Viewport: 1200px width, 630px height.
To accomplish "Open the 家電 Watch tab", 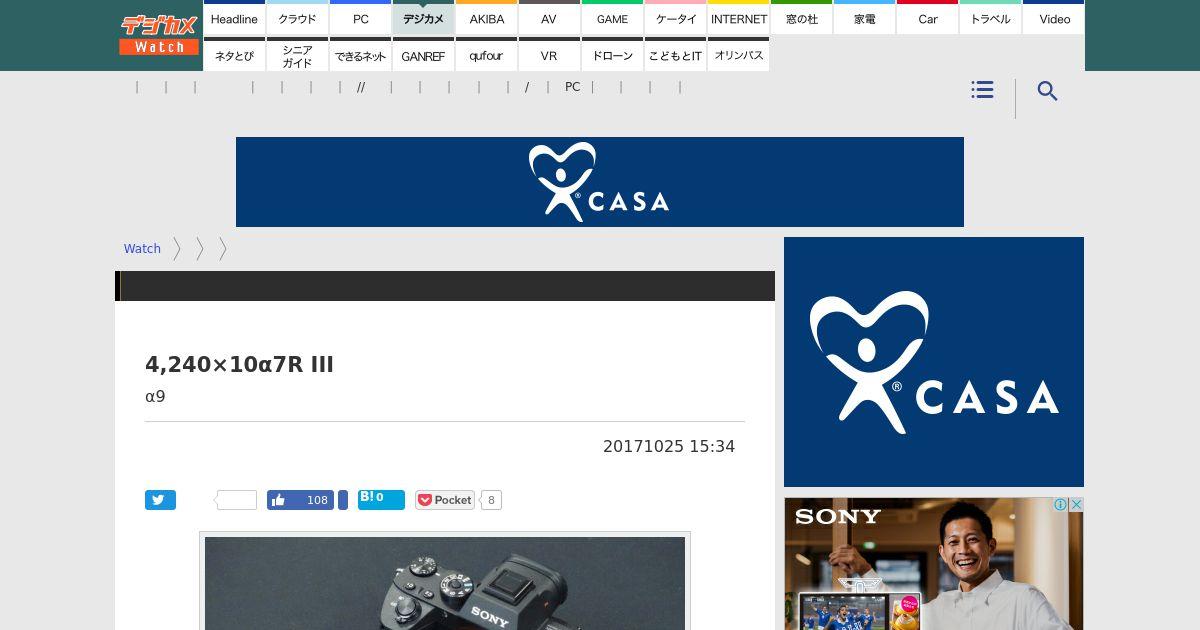I will point(864,18).
